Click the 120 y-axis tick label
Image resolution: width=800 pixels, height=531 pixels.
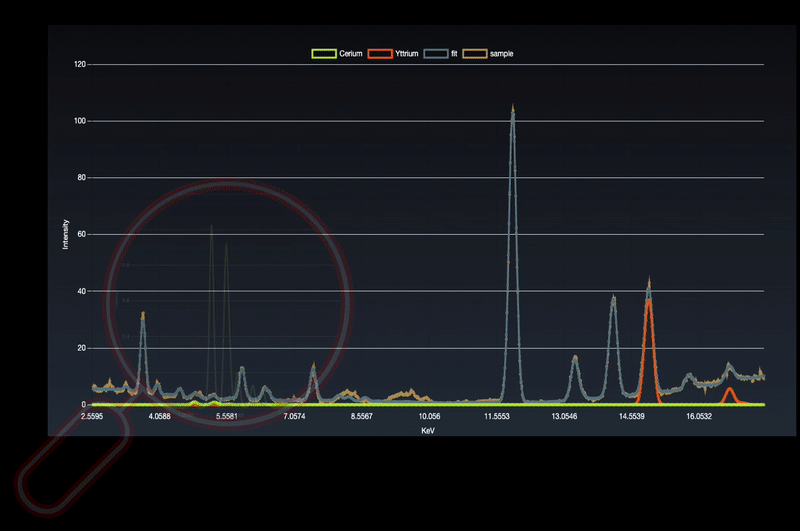pyautogui.click(x=80, y=64)
